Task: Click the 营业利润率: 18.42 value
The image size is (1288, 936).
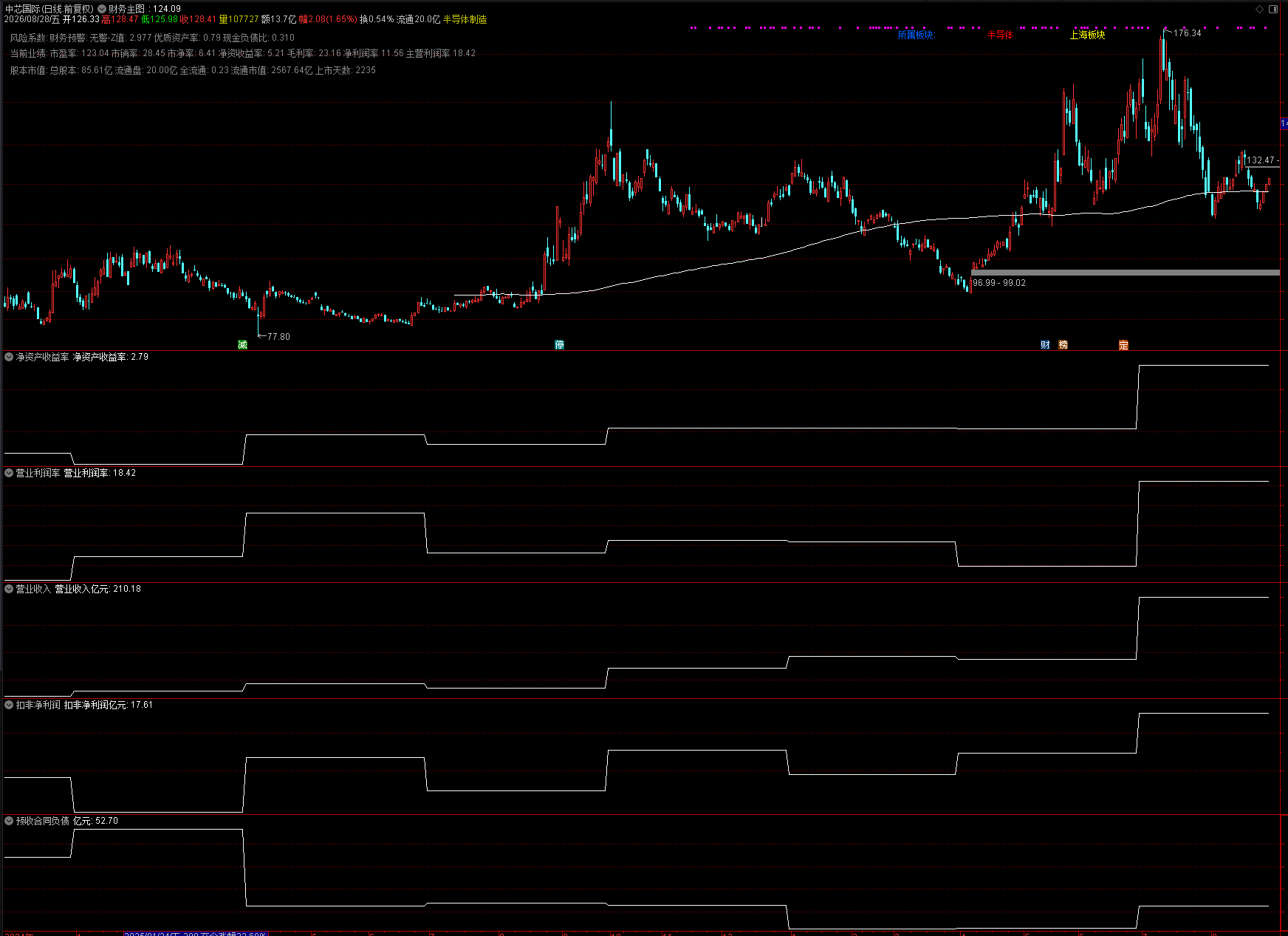Action: (x=100, y=473)
